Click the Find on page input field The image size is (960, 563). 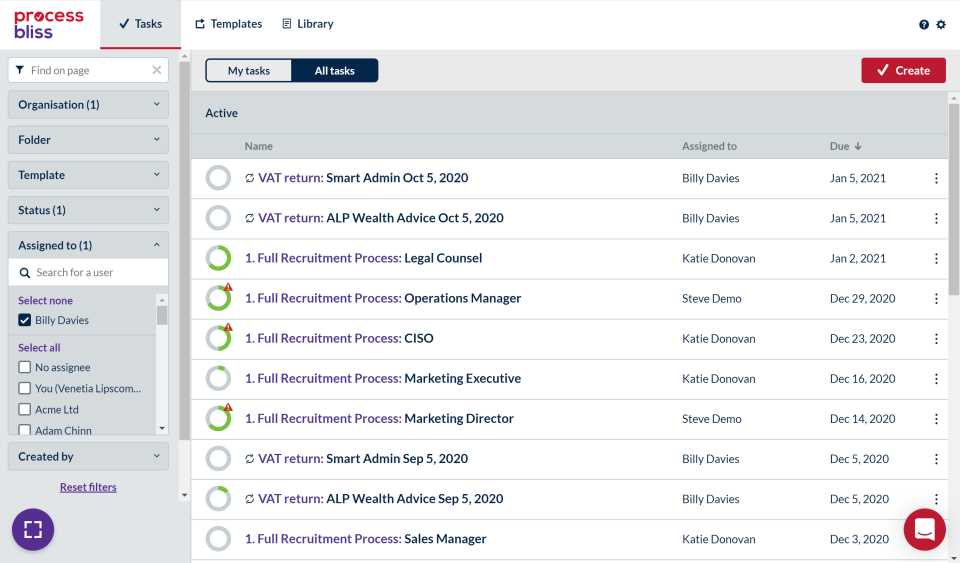(88, 70)
